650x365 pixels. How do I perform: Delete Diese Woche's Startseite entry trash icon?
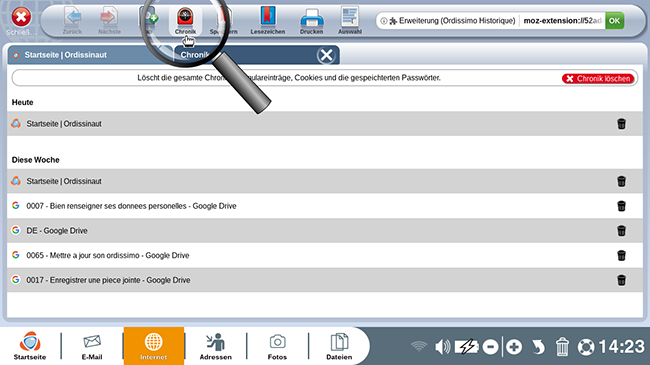click(621, 181)
